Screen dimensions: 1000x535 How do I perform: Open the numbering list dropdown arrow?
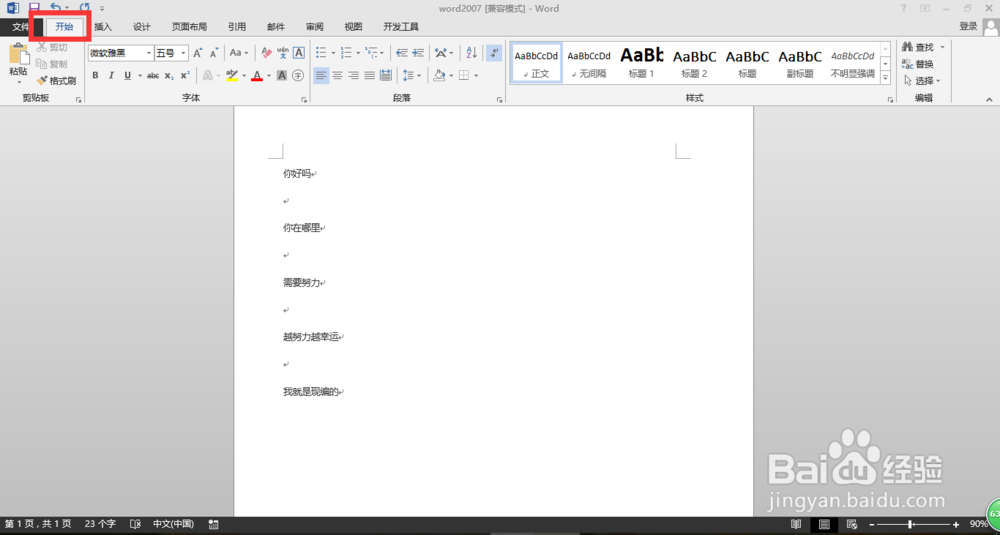(358, 53)
